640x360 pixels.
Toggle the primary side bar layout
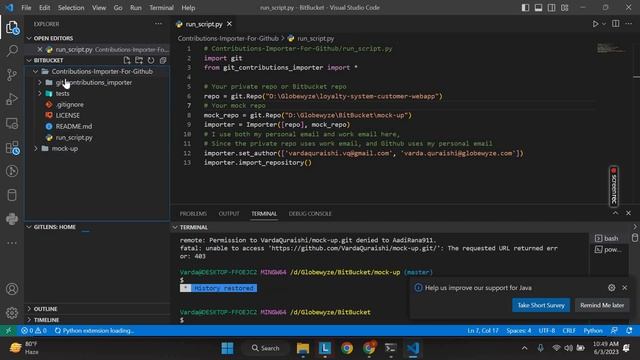[525, 8]
